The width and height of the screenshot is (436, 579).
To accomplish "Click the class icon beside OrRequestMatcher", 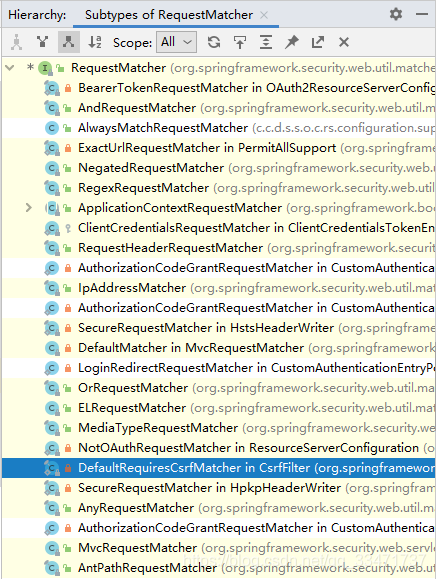I will [x=52, y=388].
